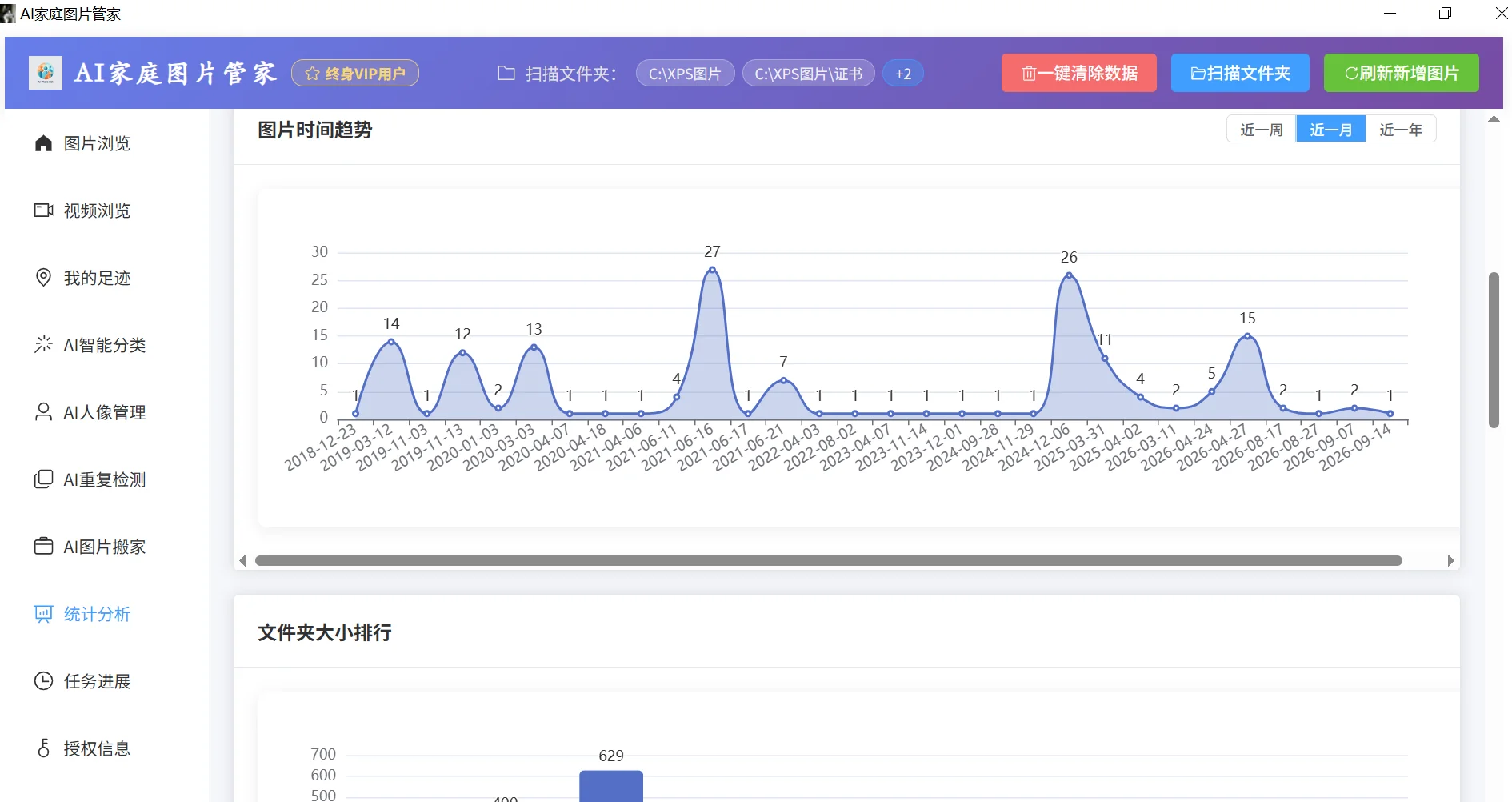1512x802 pixels.
Task: Click the chart left scroll arrow
Action: click(243, 561)
